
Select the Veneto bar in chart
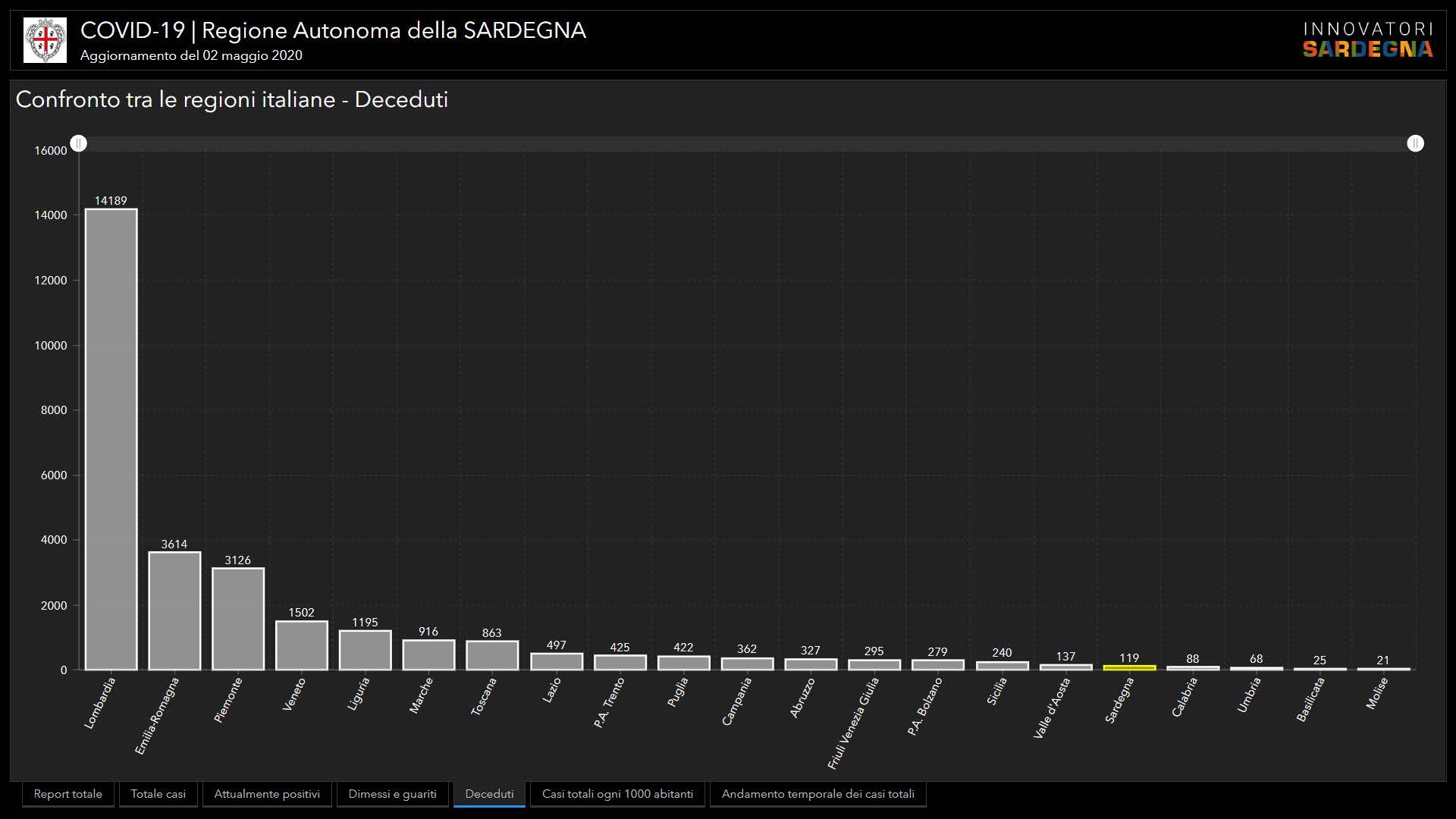coord(302,645)
